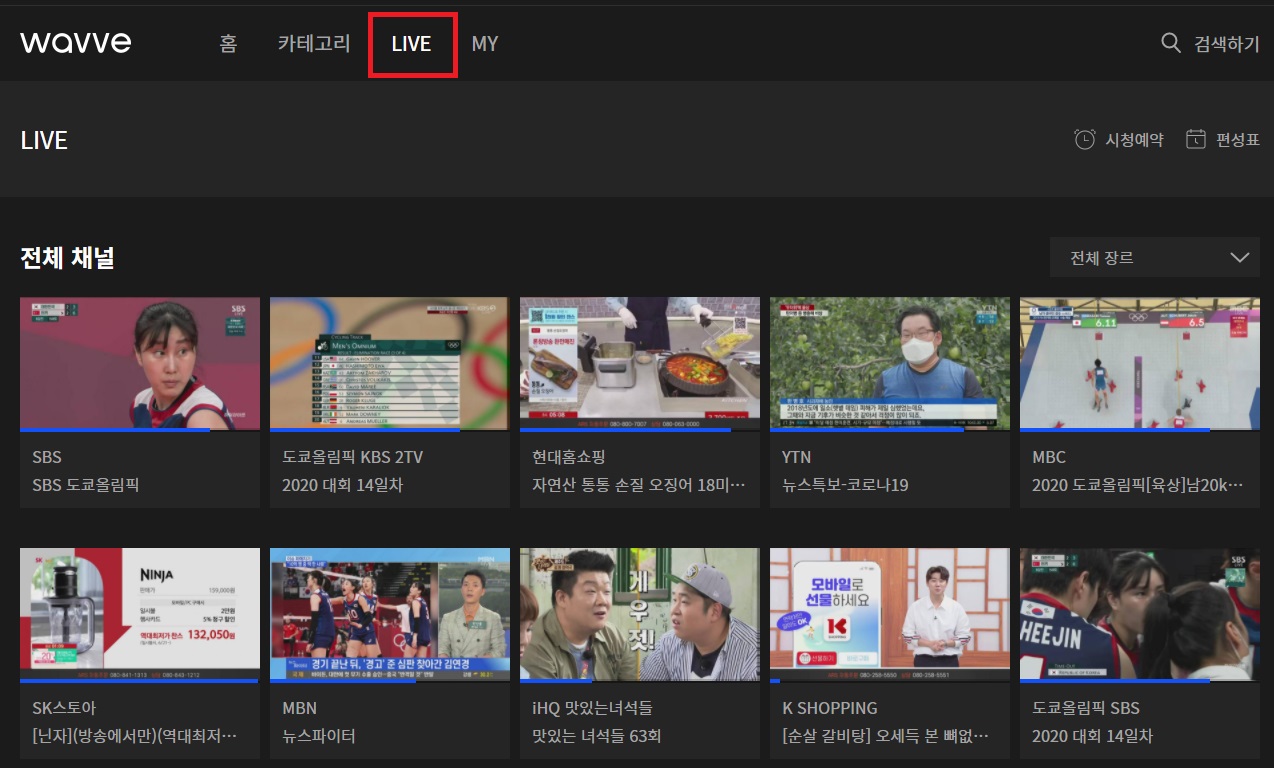Play the MBN channel thumbnail
The image size is (1274, 768).
coord(390,614)
